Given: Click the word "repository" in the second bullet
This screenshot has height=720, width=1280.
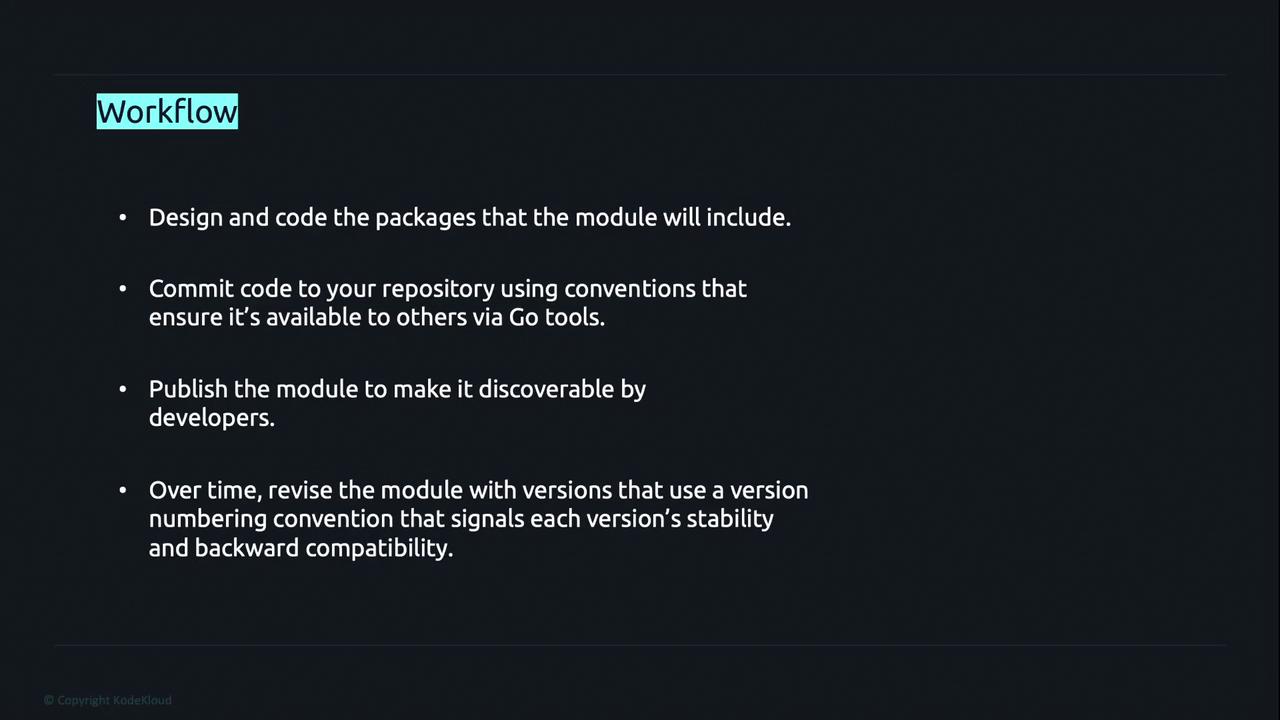Looking at the screenshot, I should point(438,289).
